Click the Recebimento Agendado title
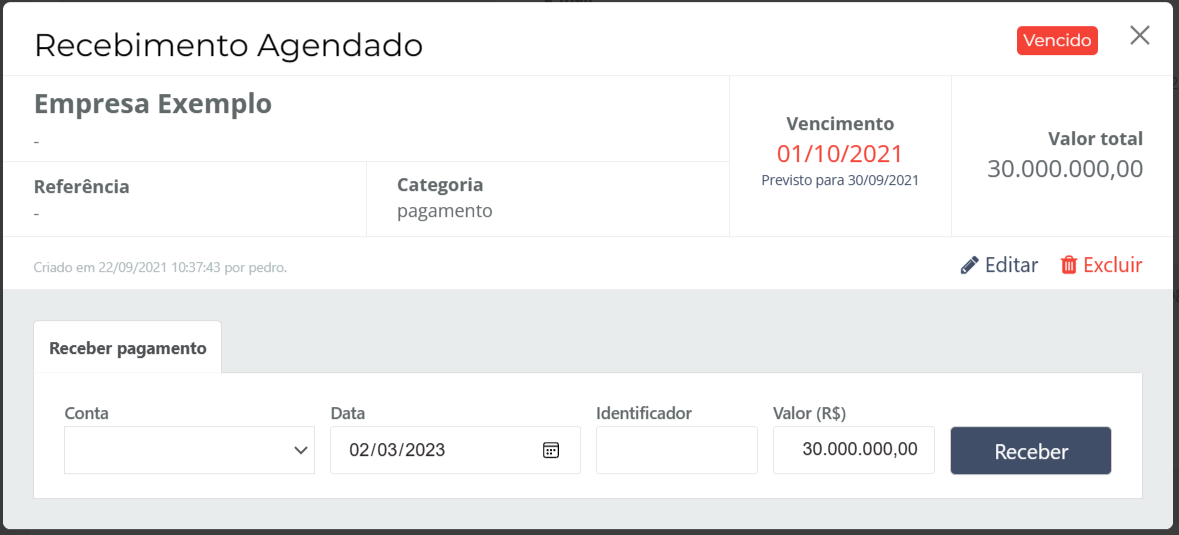The width and height of the screenshot is (1179, 535). point(228,45)
